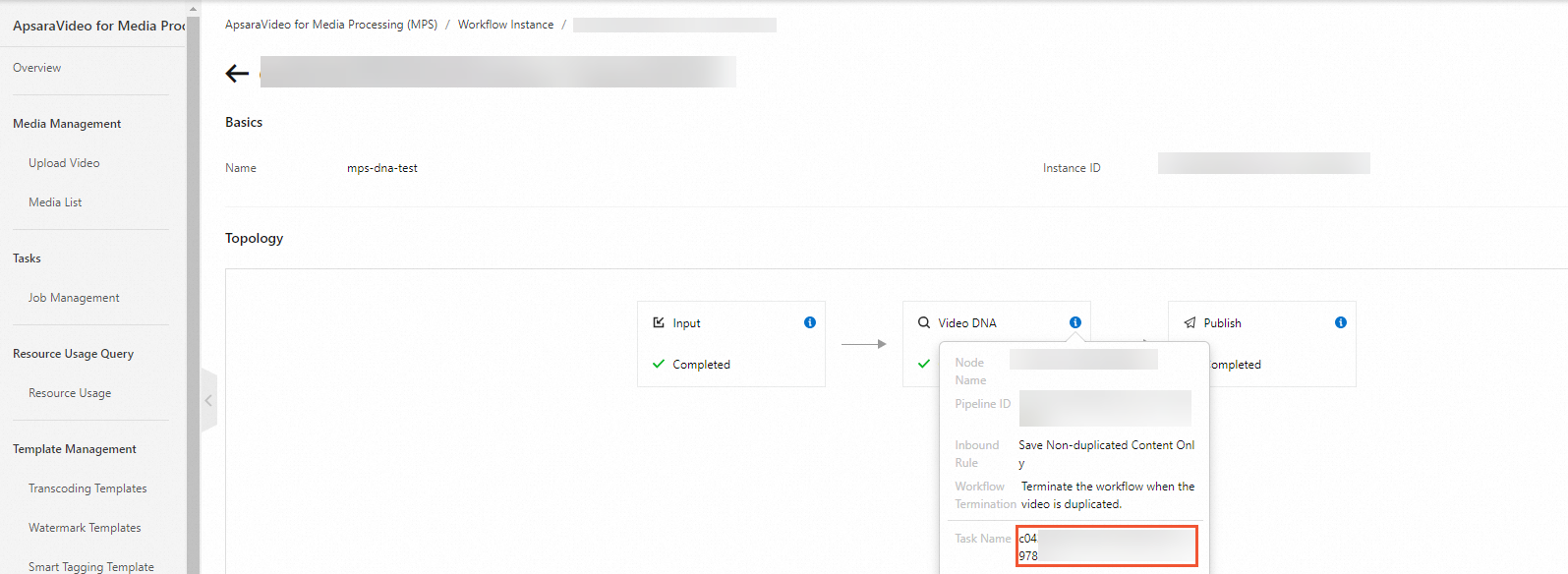
Task: Click the Task Name label
Action: coord(982,539)
